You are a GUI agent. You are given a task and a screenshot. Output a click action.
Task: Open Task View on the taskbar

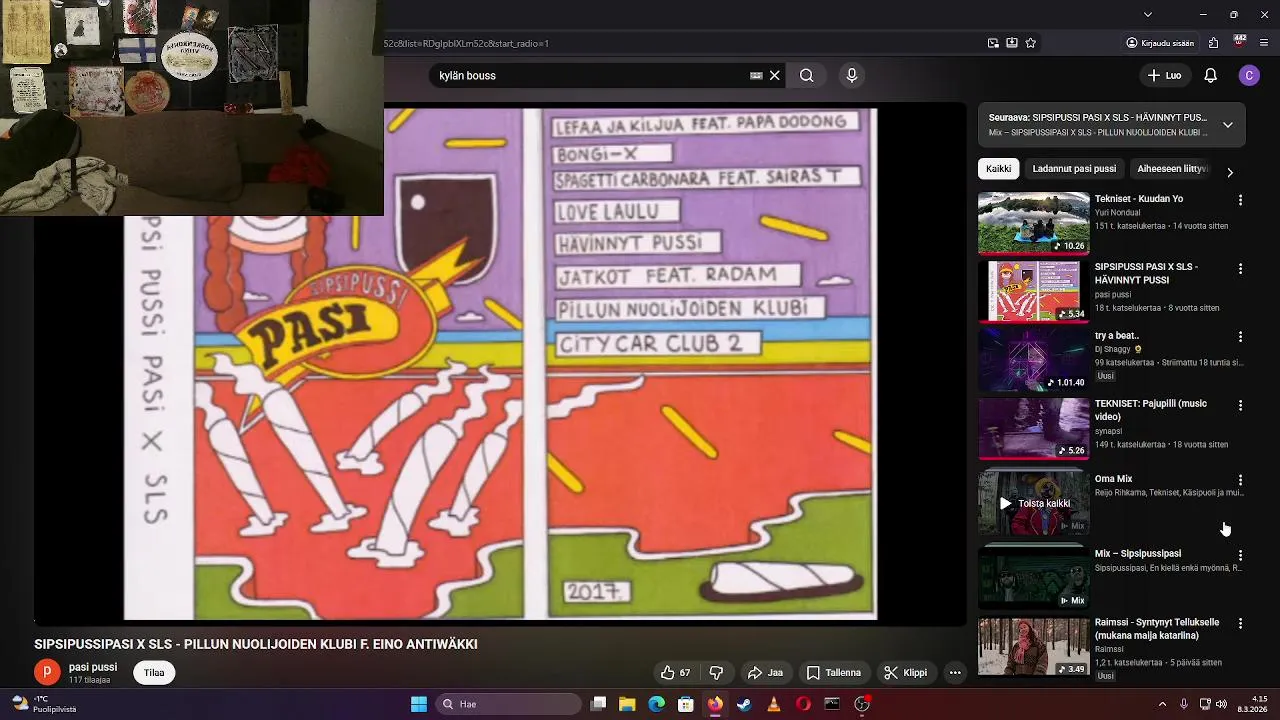(598, 704)
